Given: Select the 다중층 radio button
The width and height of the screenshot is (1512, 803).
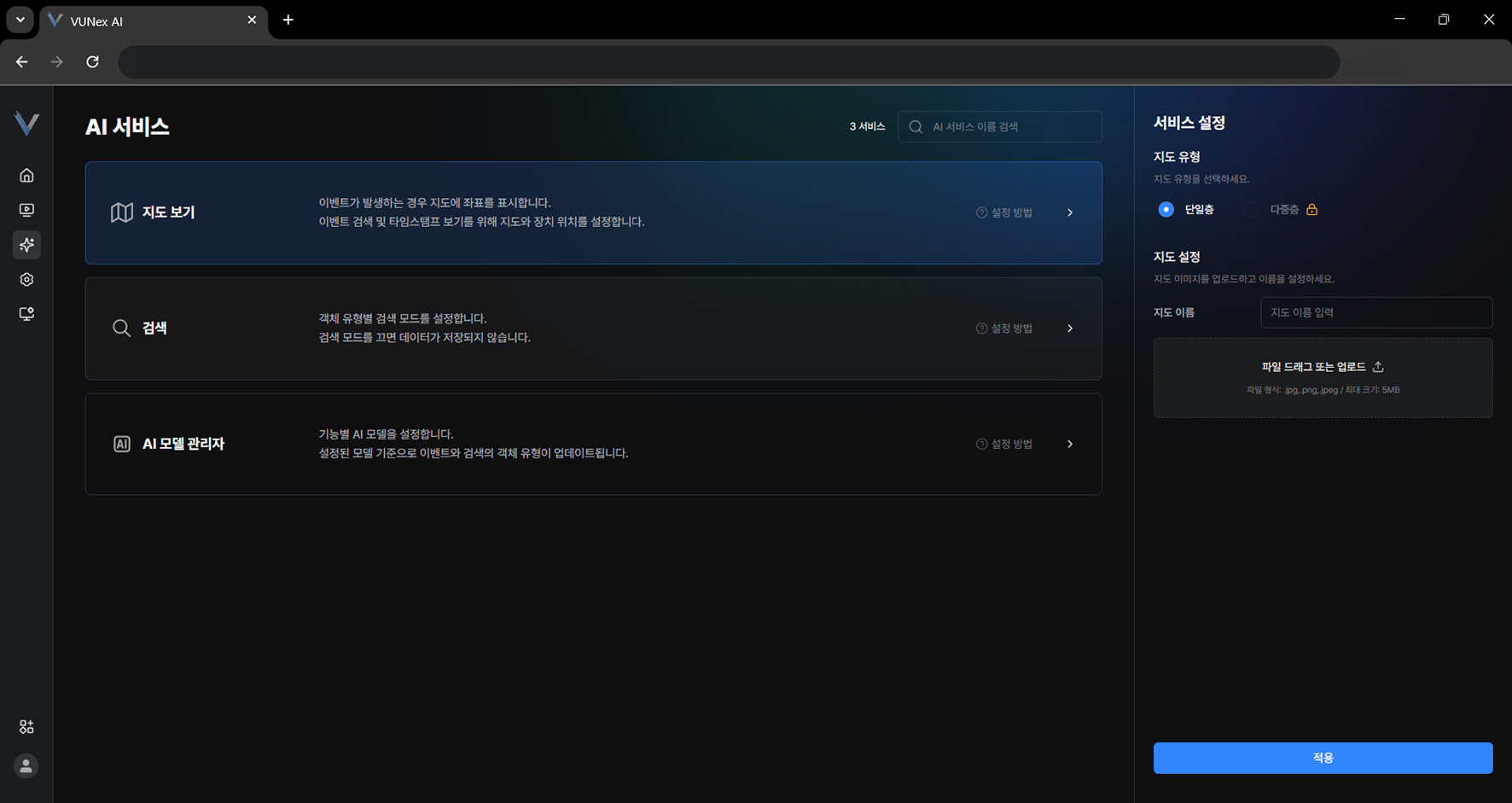Looking at the screenshot, I should click(1251, 210).
